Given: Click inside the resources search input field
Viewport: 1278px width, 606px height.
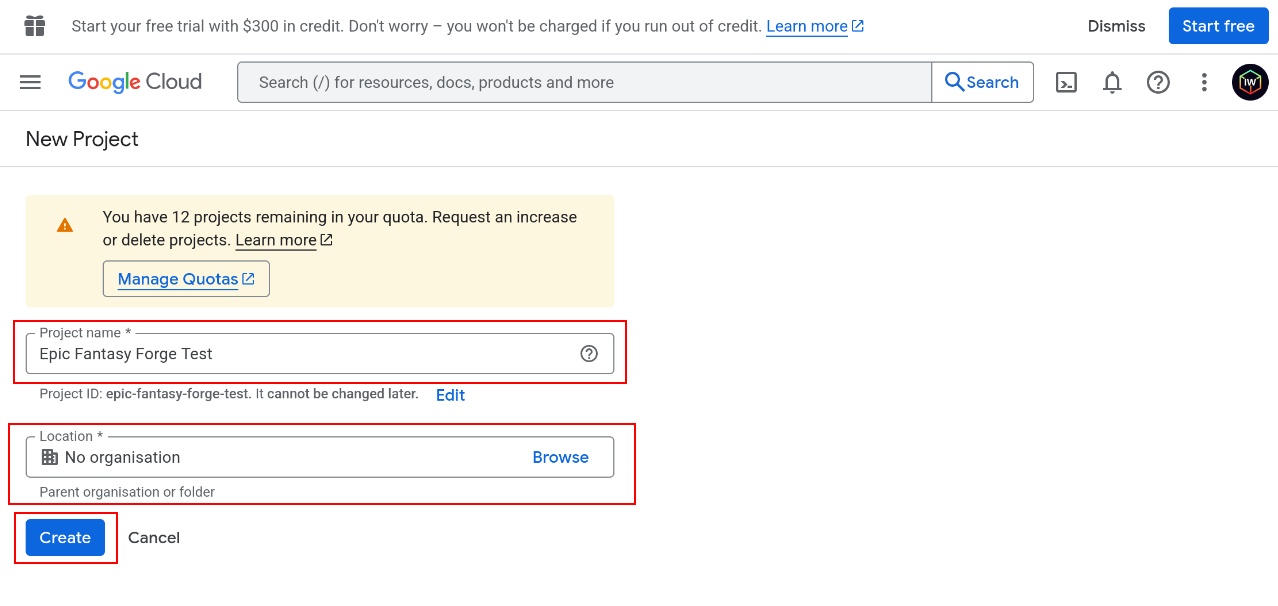Looking at the screenshot, I should (580, 82).
